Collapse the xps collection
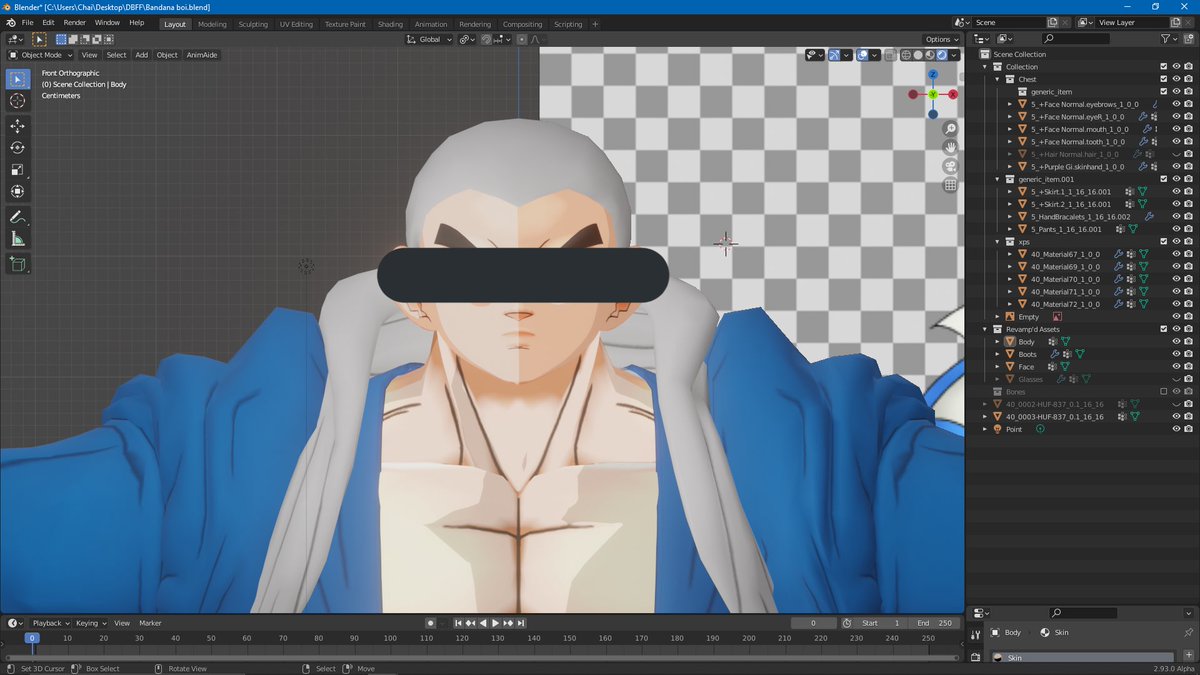The image size is (1200, 675). [x=997, y=241]
